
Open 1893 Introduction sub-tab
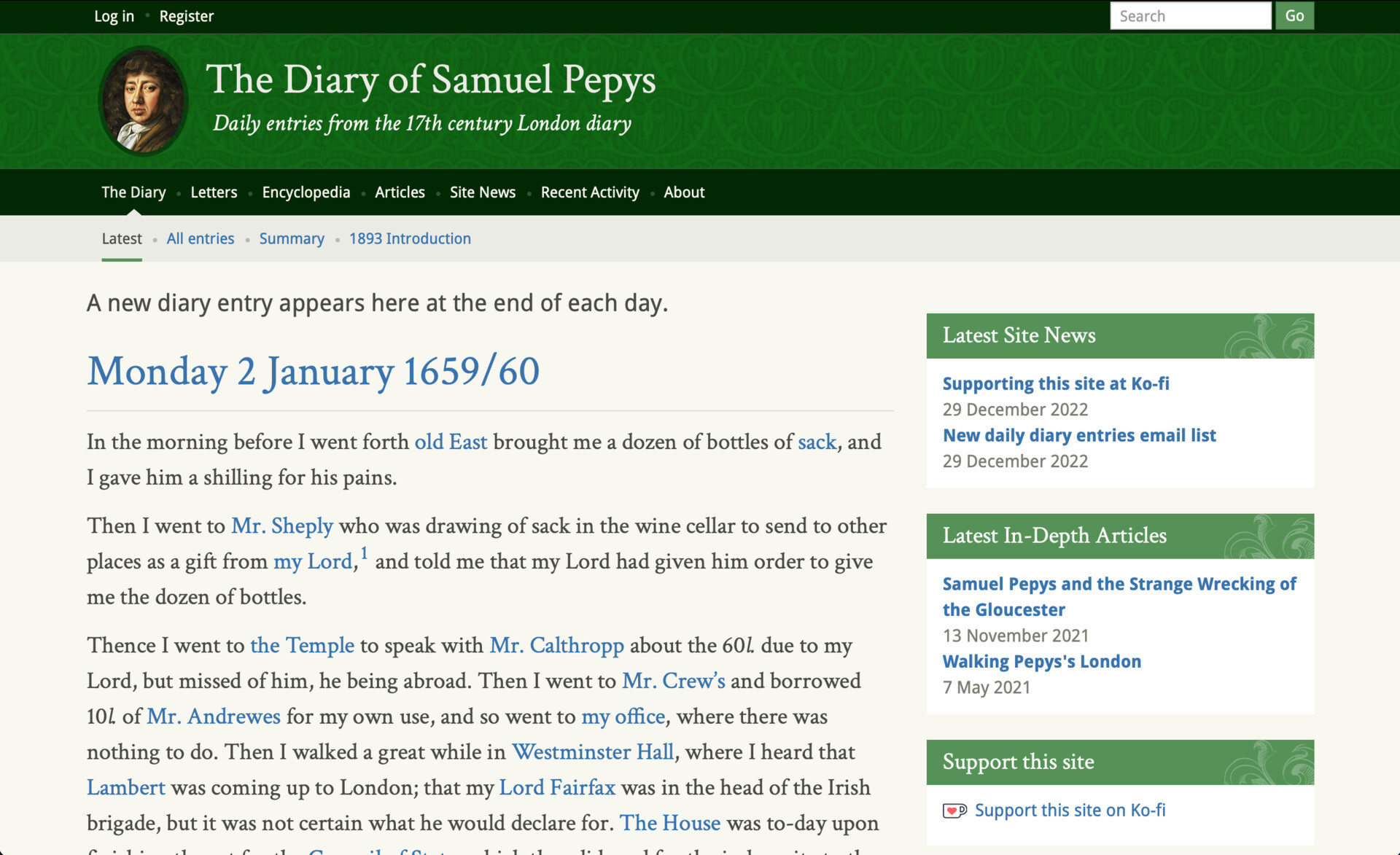click(410, 238)
